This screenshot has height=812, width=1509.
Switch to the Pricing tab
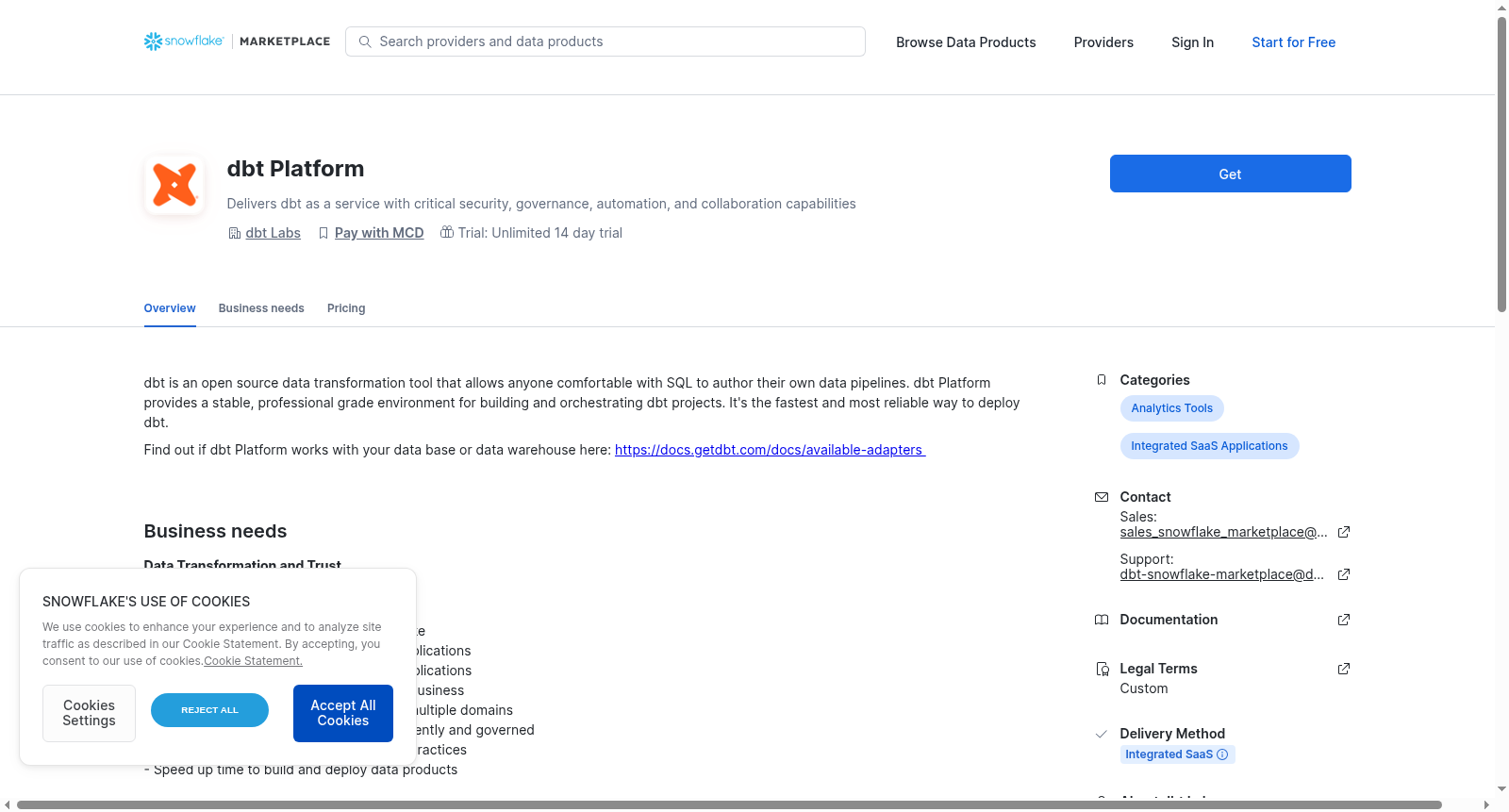[x=346, y=308]
